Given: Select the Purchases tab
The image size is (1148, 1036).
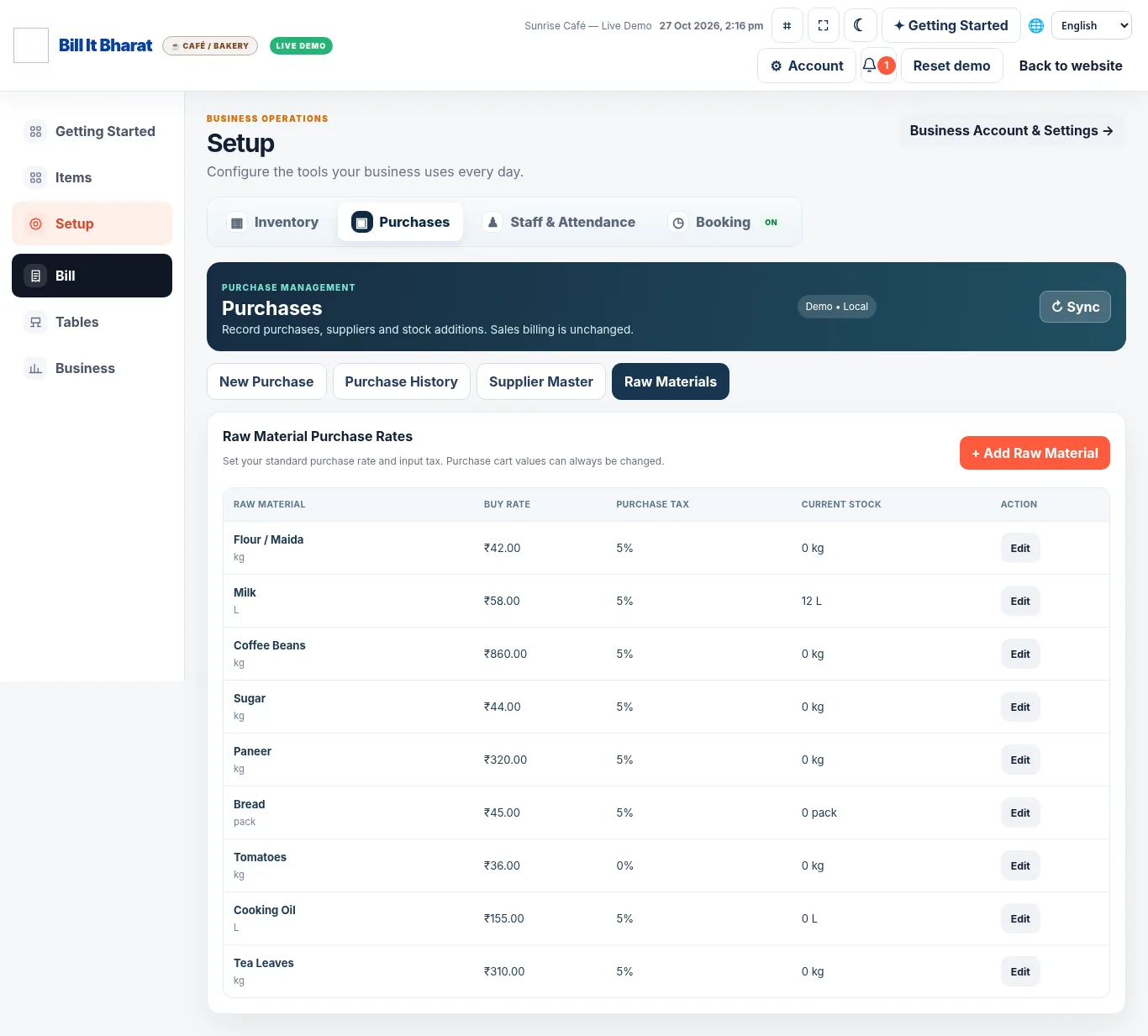Looking at the screenshot, I should coord(400,222).
